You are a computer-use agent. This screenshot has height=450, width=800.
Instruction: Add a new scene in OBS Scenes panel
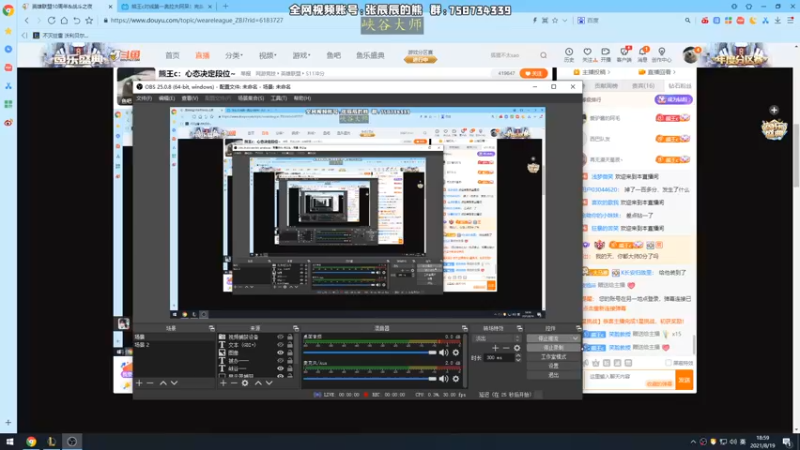click(139, 383)
